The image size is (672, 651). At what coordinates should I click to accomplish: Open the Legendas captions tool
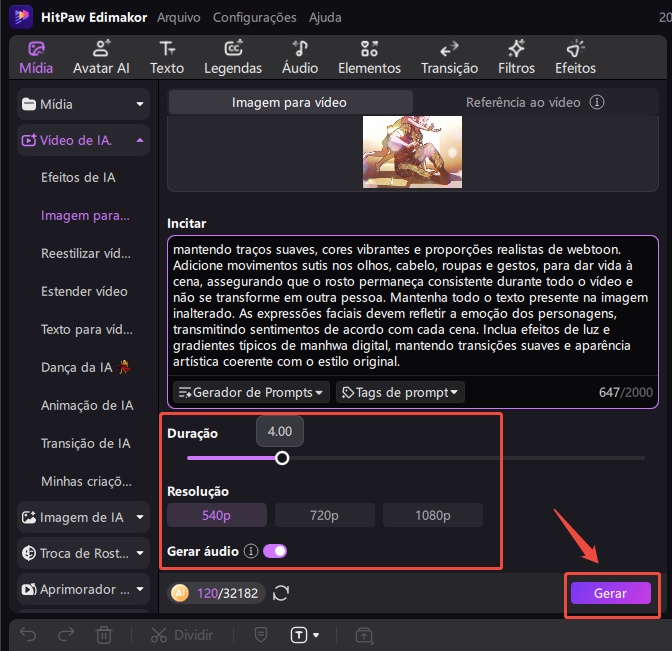[233, 57]
